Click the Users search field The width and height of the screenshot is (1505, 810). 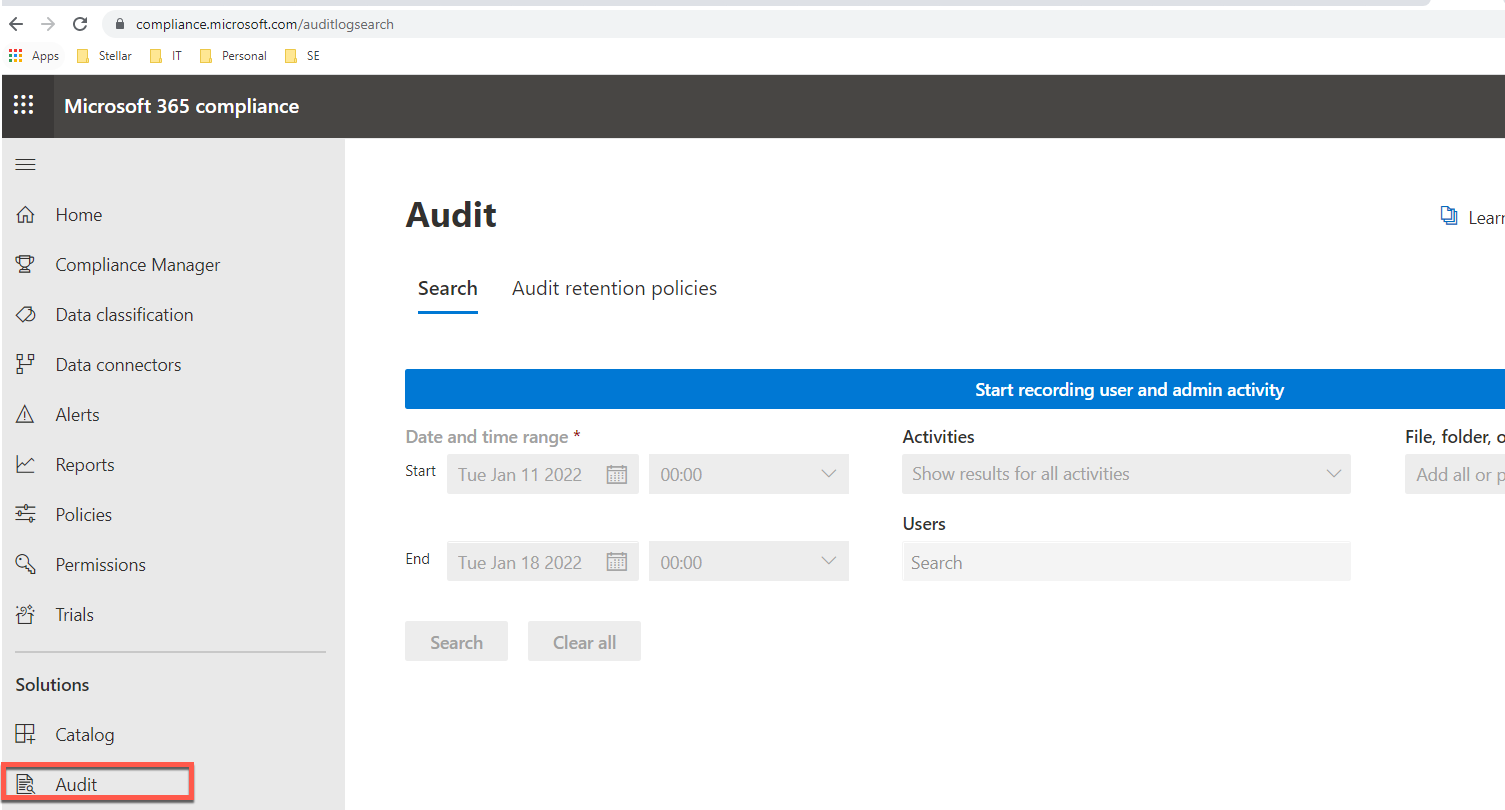1125,563
